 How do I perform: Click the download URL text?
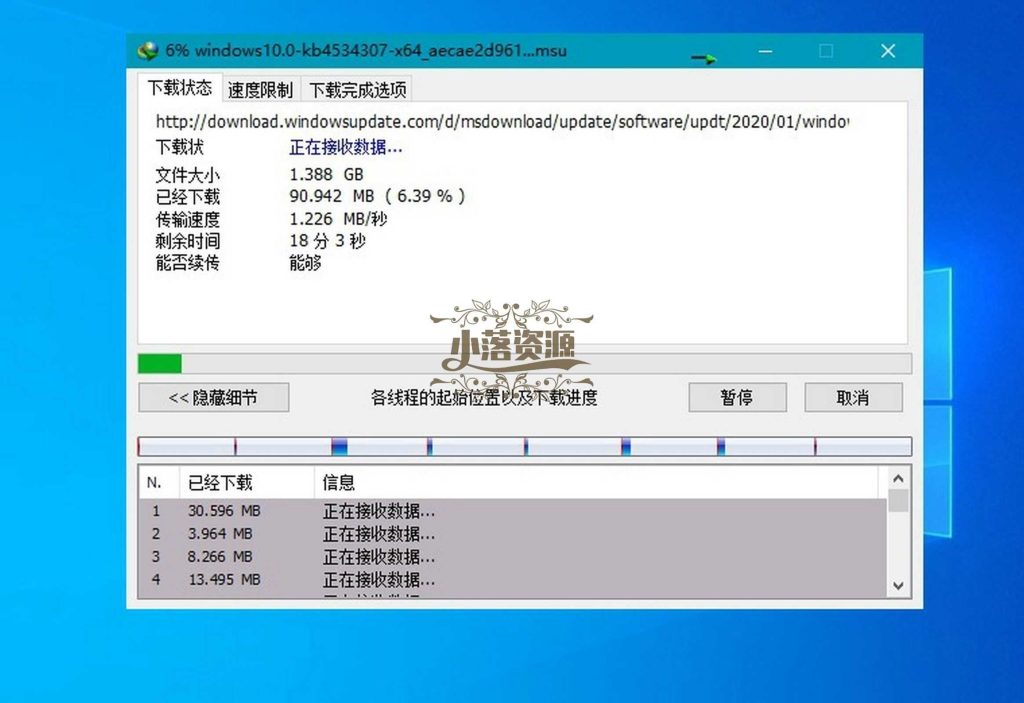coord(502,122)
